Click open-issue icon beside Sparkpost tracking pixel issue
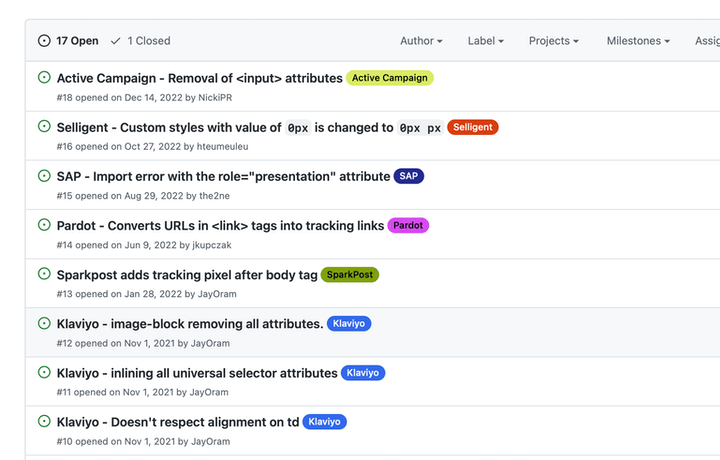The height and width of the screenshot is (460, 720). tap(44, 274)
